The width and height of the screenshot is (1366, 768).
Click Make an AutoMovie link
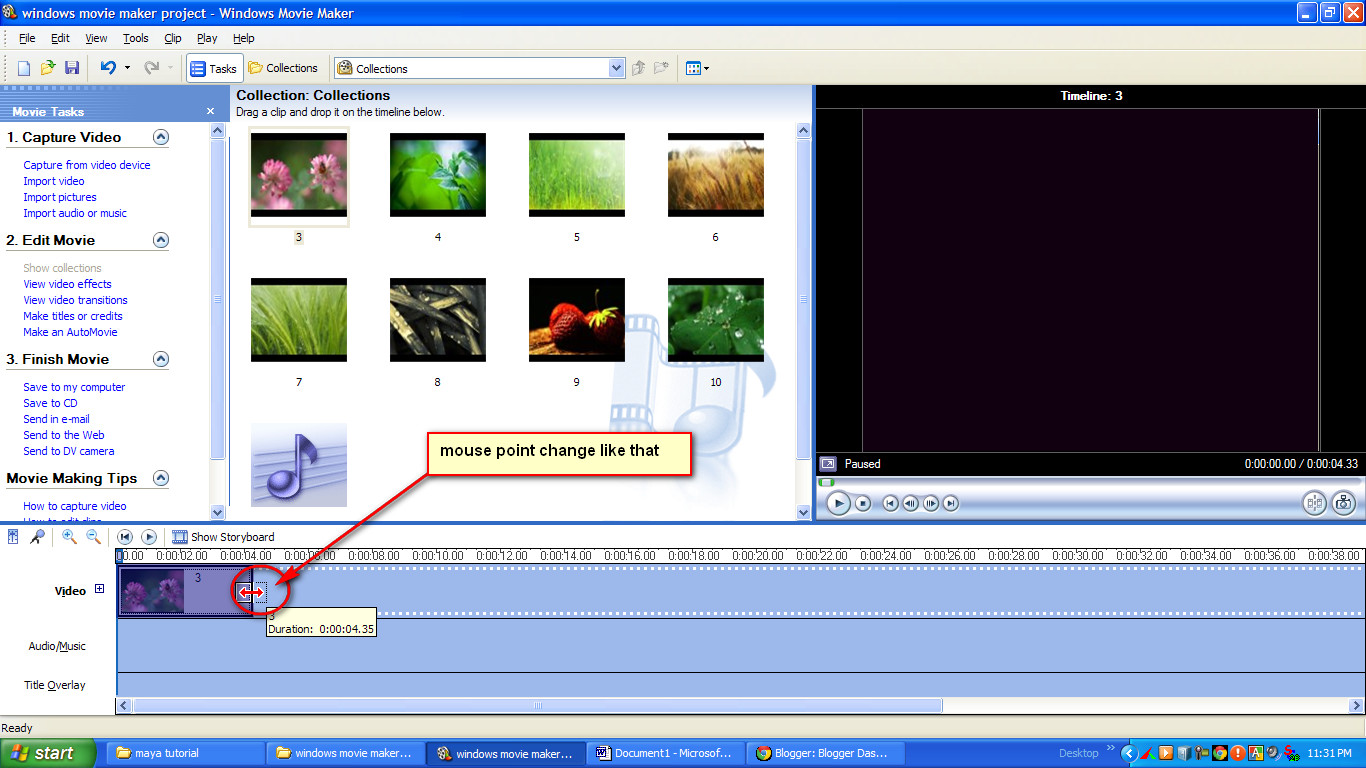(70, 332)
